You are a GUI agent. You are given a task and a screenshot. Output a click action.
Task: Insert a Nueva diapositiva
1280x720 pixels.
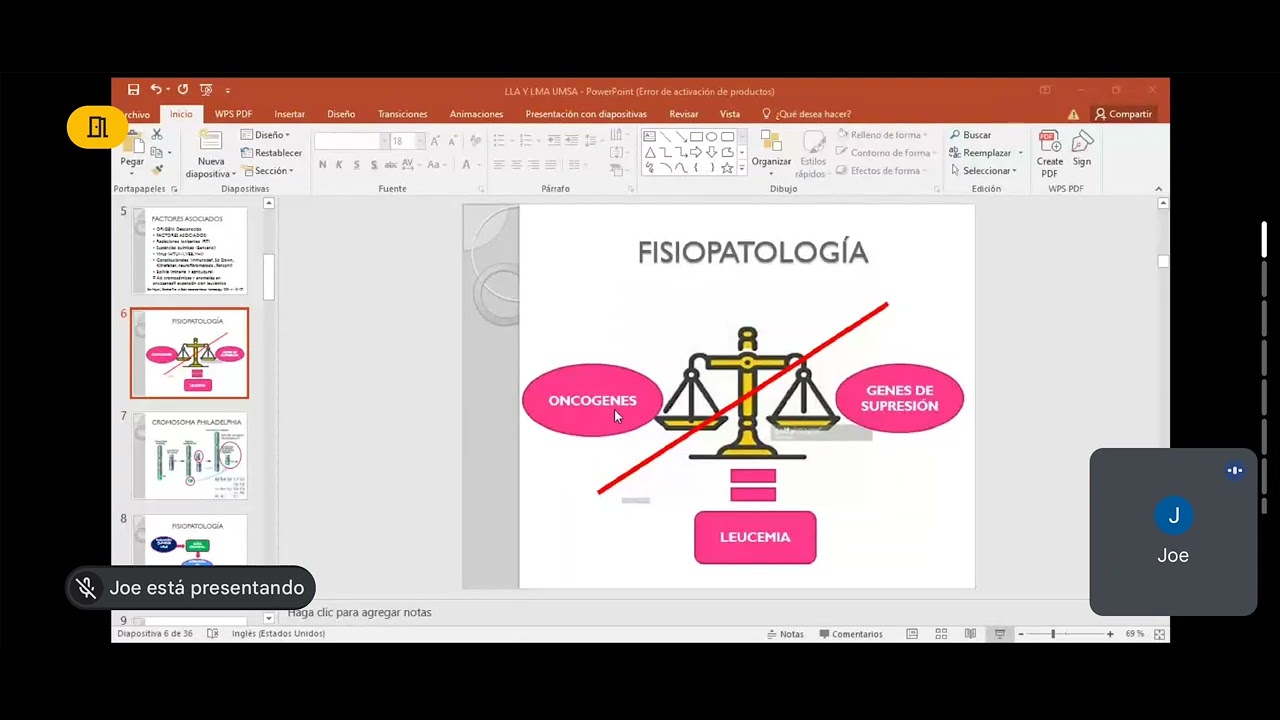210,155
